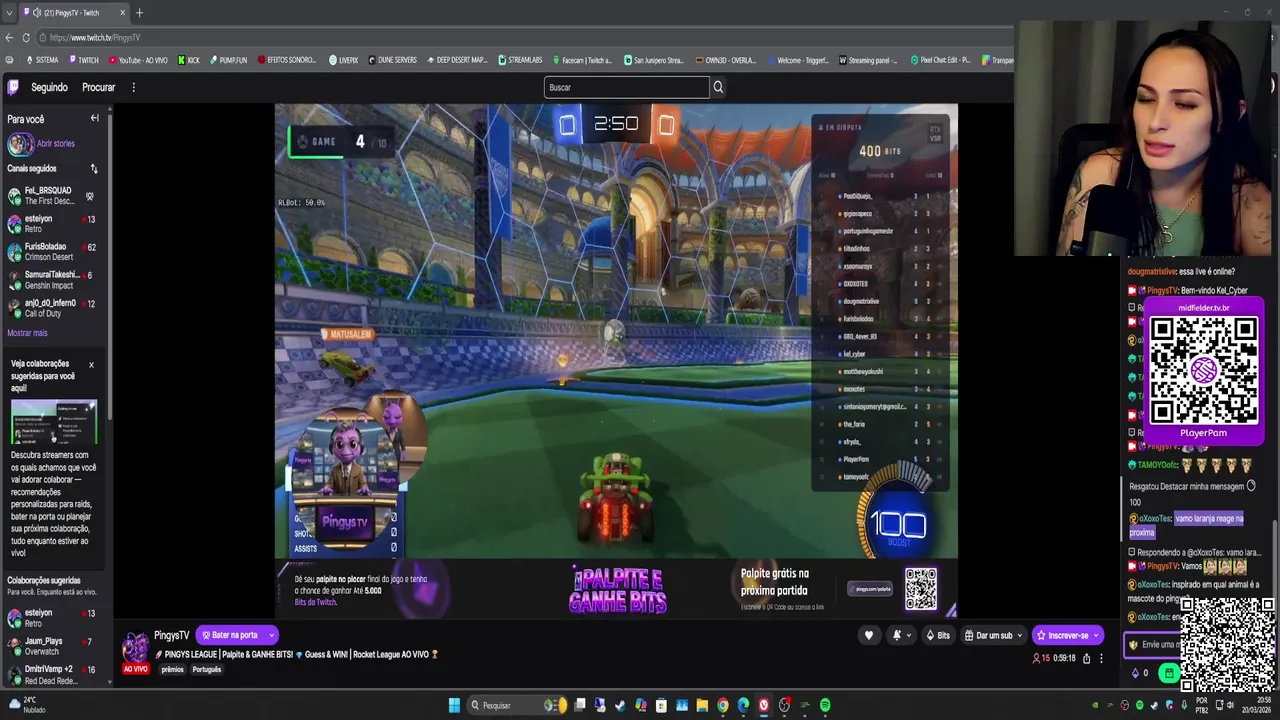Screen dimensions: 1280x720
Task: Open anj0_d0_infern0 Call of Duty channel
Action: click(52, 307)
